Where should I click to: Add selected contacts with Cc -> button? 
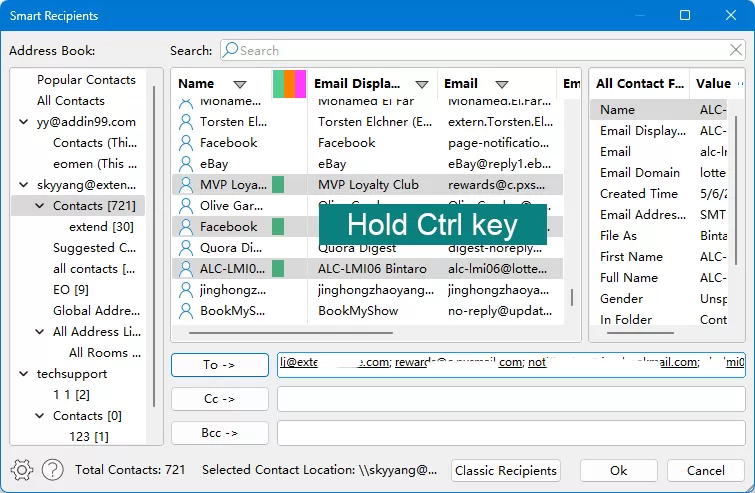[x=220, y=399]
